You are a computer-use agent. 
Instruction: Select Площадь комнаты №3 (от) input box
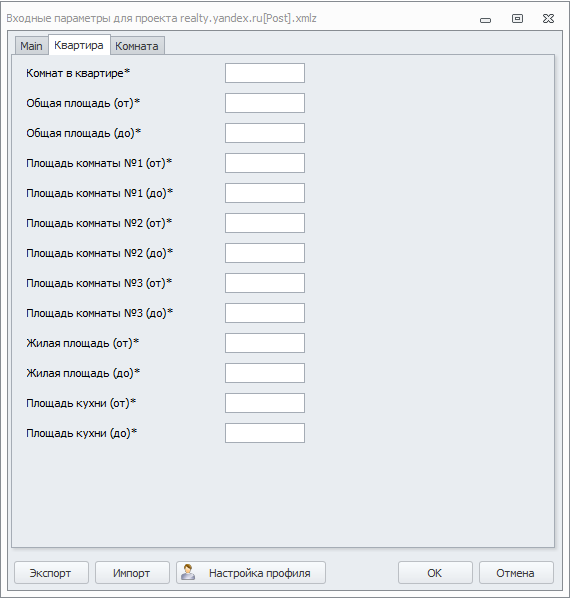click(265, 283)
